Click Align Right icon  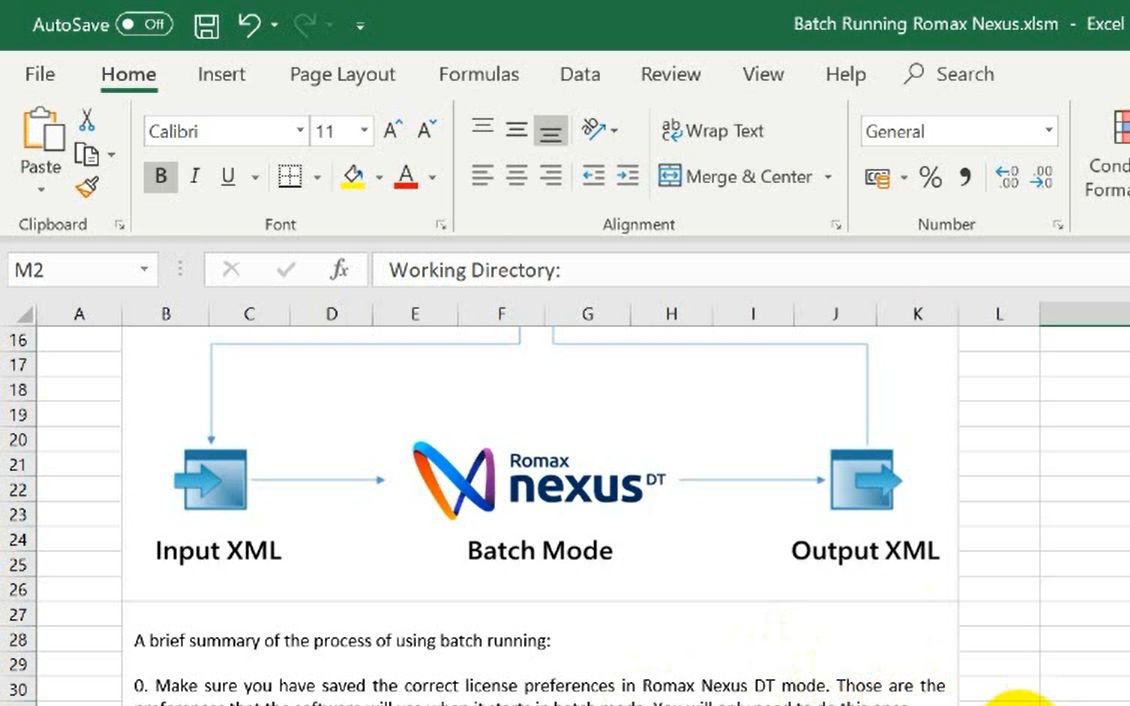click(551, 176)
